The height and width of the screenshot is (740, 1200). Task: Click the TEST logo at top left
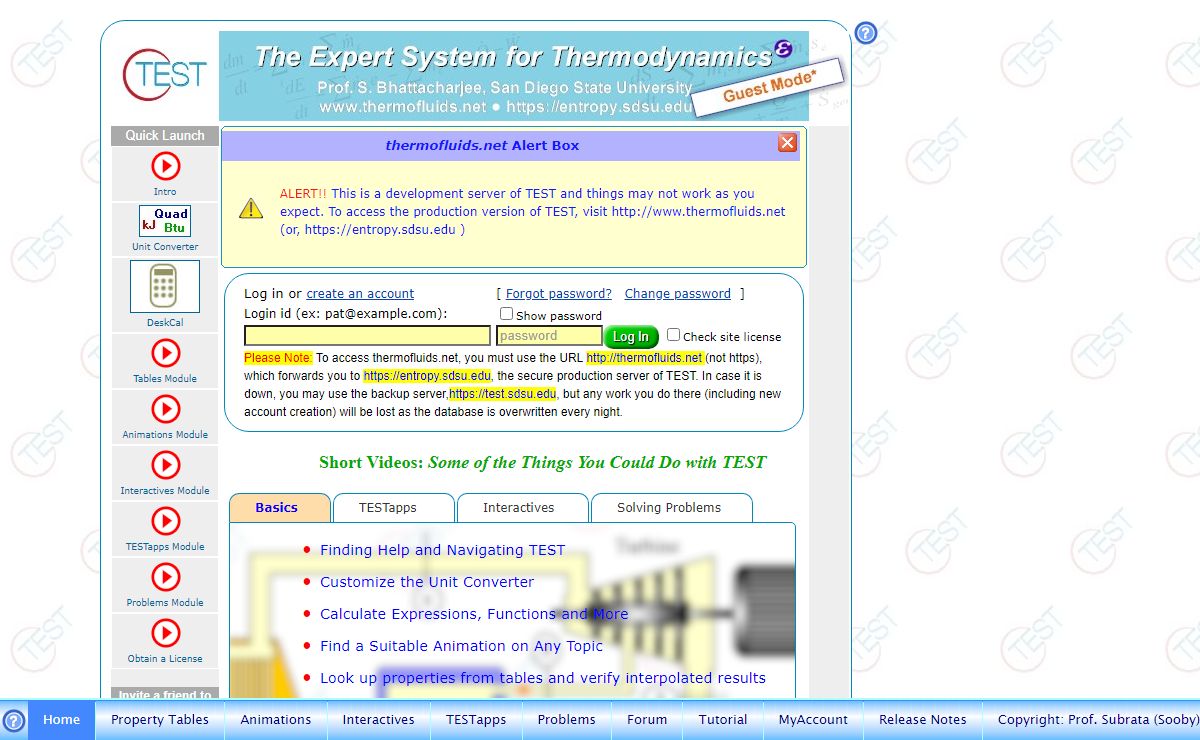pyautogui.click(x=165, y=74)
